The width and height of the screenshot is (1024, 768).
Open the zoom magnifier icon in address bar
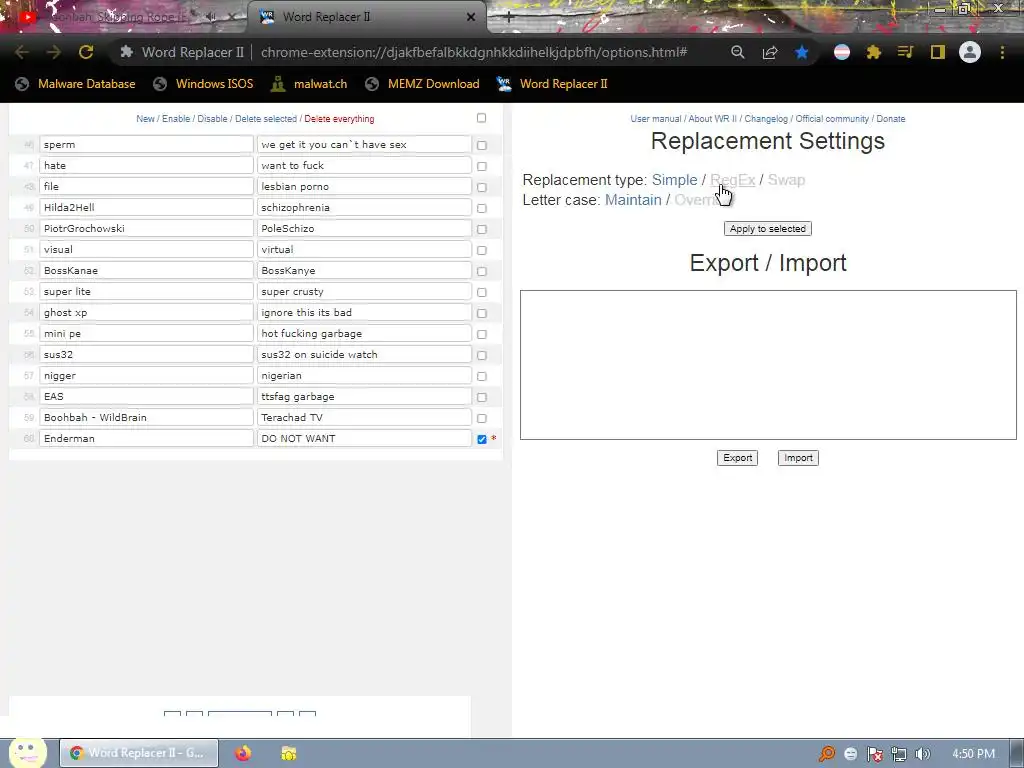737,52
